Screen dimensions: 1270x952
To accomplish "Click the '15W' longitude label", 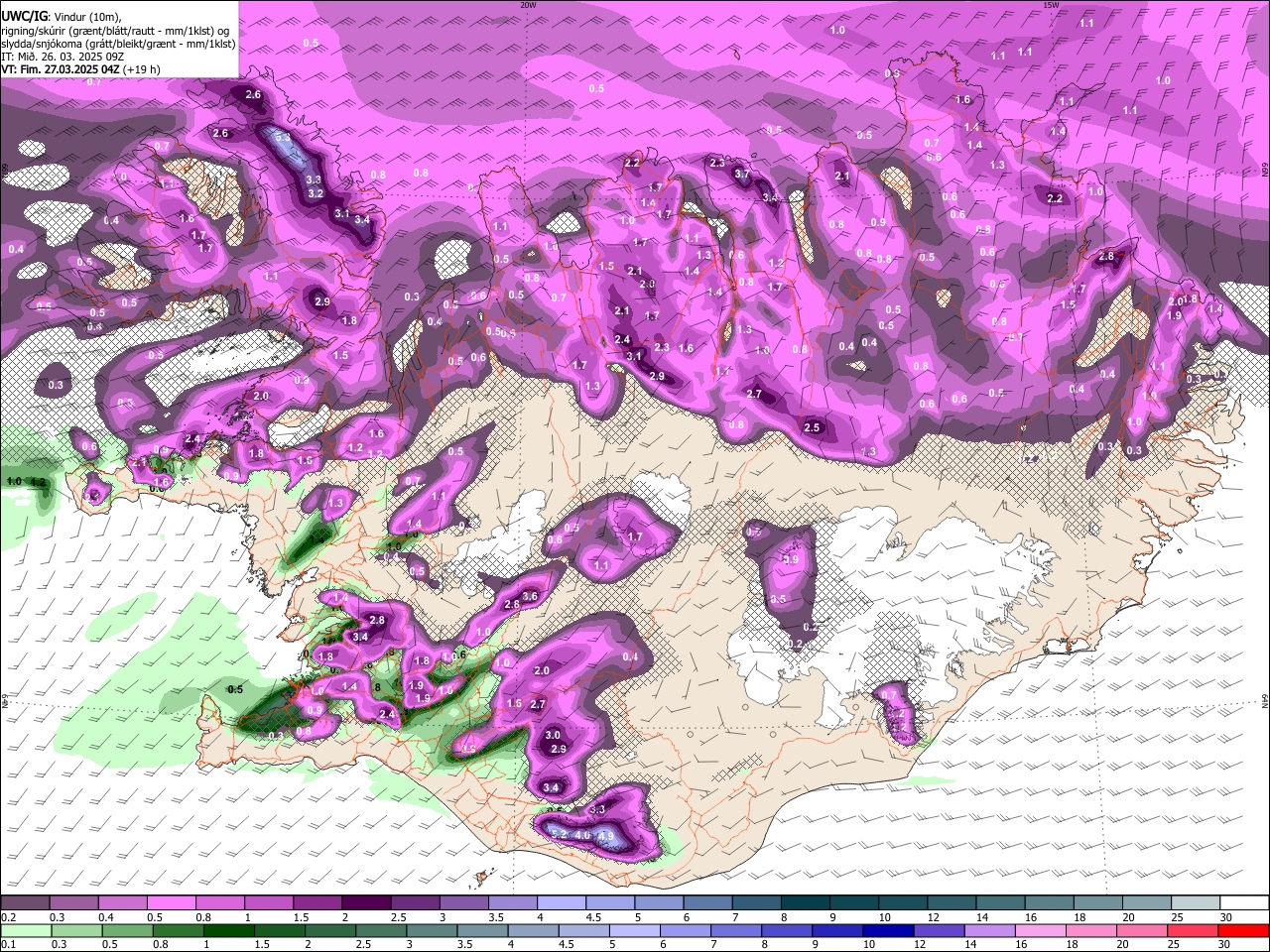I will click(1051, 4).
